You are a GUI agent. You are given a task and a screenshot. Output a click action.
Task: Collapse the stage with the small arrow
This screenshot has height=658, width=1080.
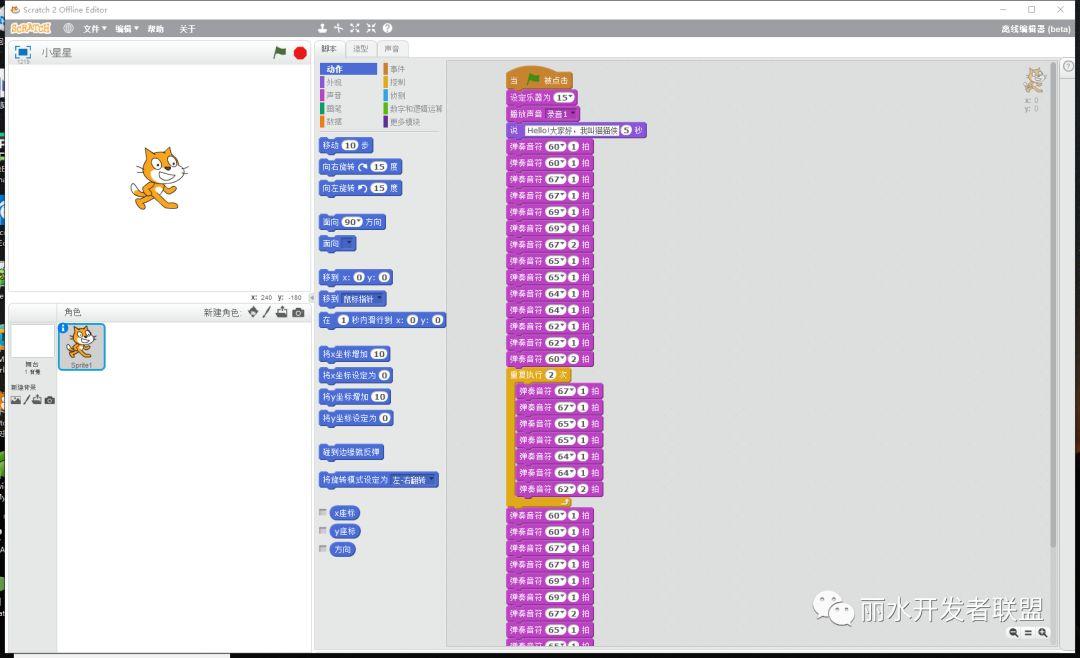point(311,298)
